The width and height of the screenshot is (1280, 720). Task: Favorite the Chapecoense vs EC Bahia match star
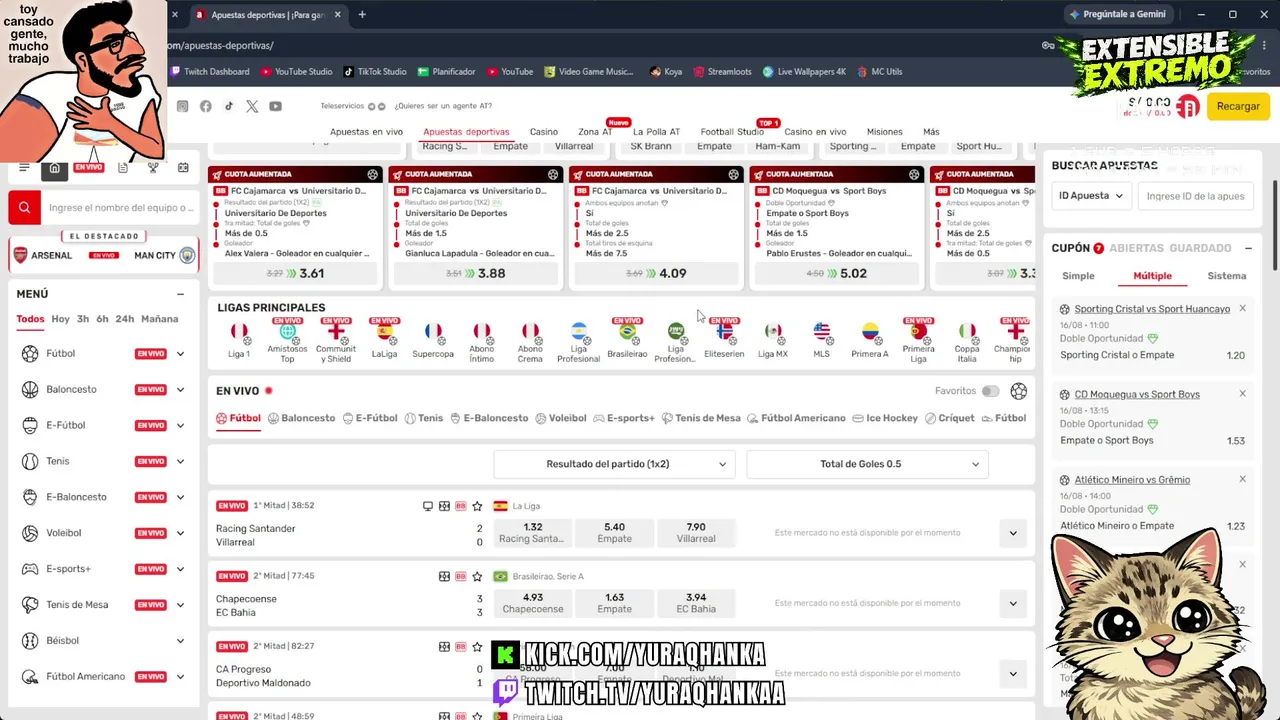click(x=477, y=577)
